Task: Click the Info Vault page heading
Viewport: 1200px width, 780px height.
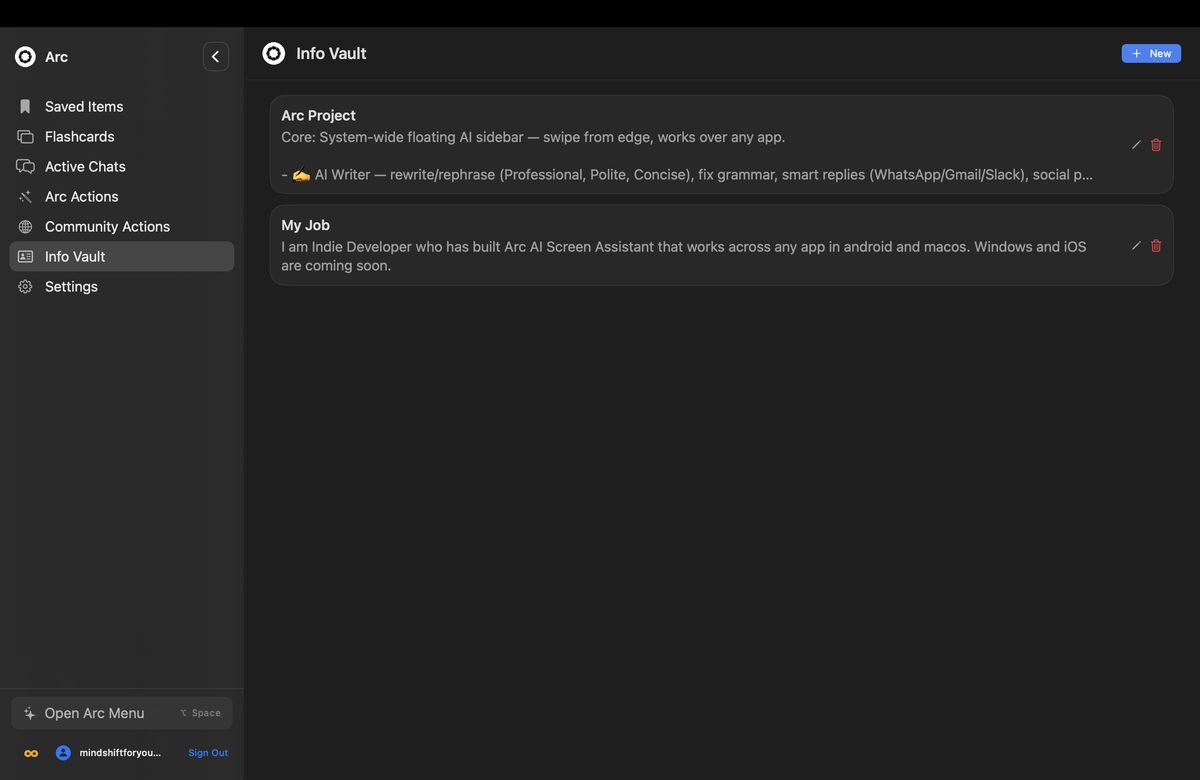Action: (331, 54)
